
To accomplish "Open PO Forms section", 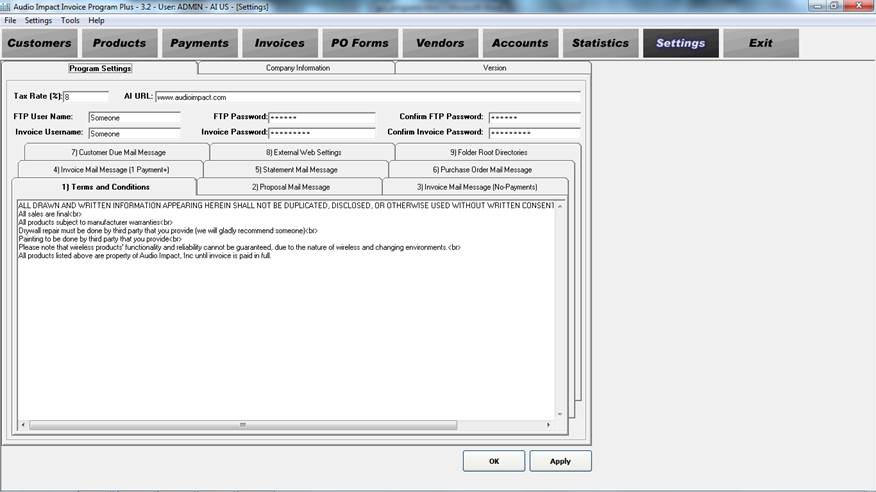I will click(x=360, y=43).
